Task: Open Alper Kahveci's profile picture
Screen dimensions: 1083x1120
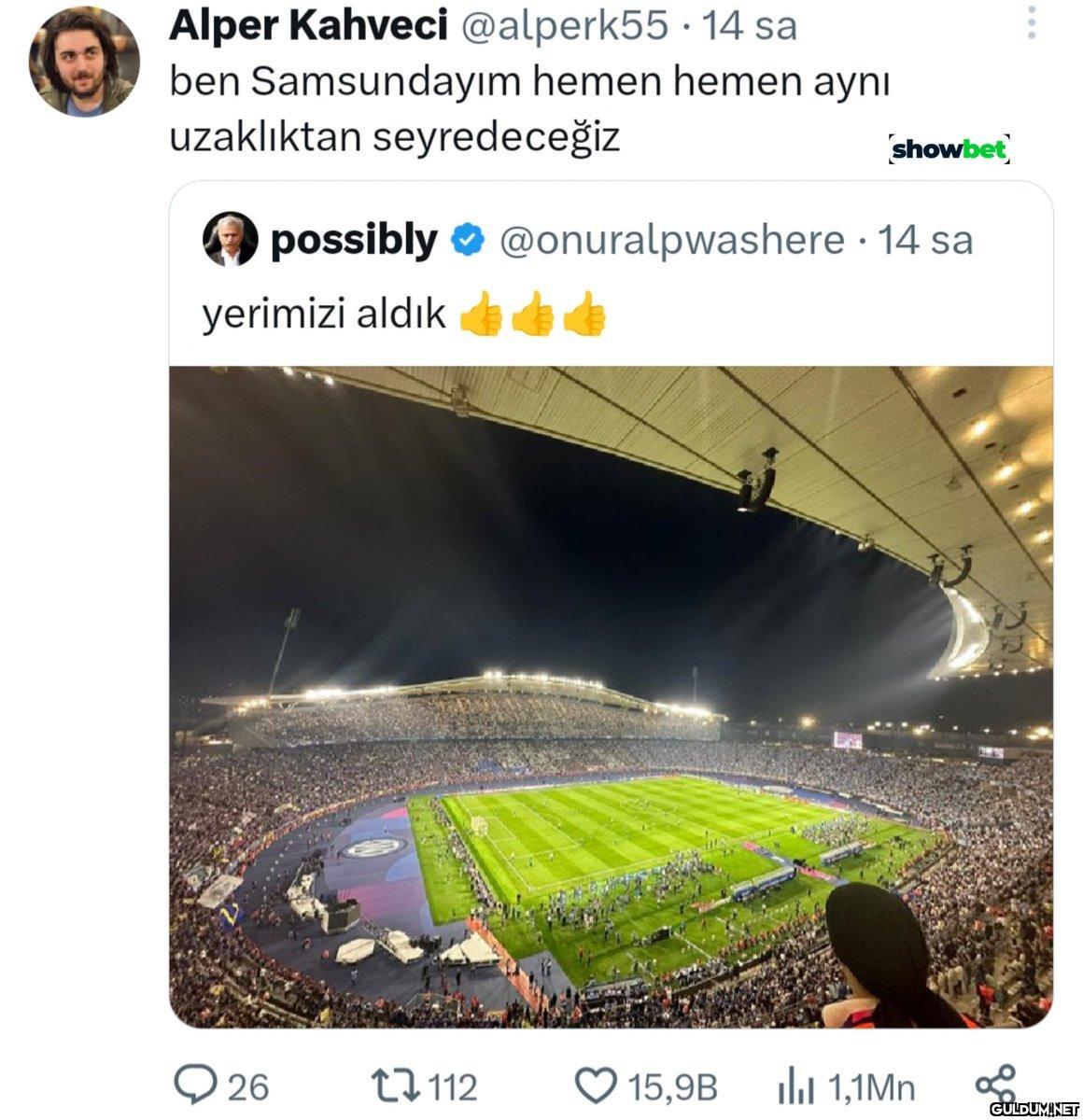Action: coord(84,63)
